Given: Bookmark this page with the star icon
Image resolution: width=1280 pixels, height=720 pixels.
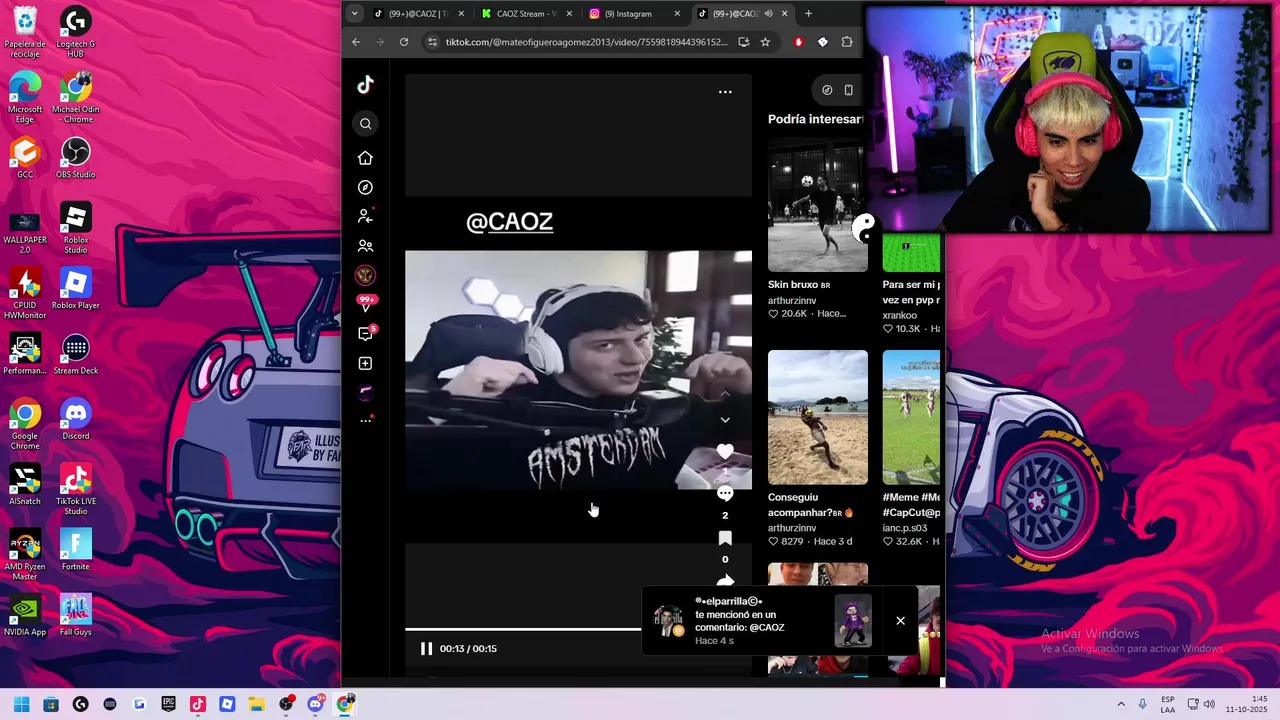Looking at the screenshot, I should [765, 42].
